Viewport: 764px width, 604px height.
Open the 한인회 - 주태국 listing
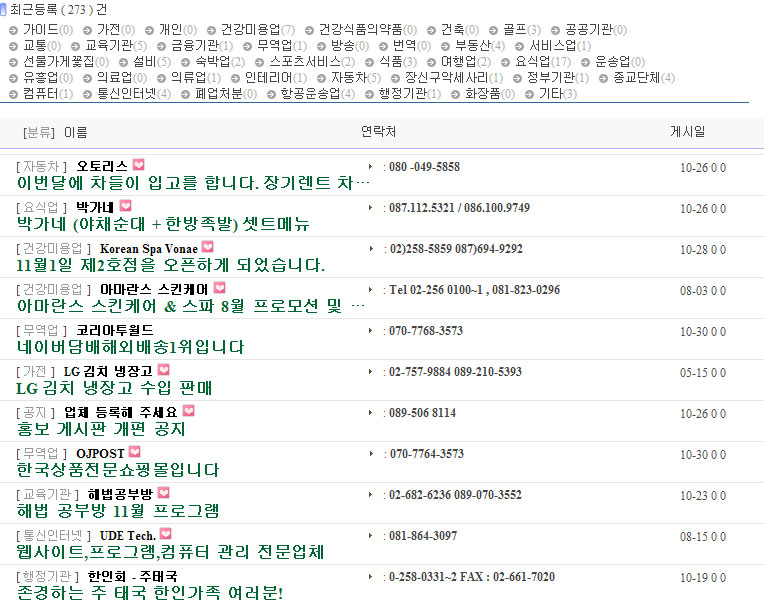pos(132,576)
